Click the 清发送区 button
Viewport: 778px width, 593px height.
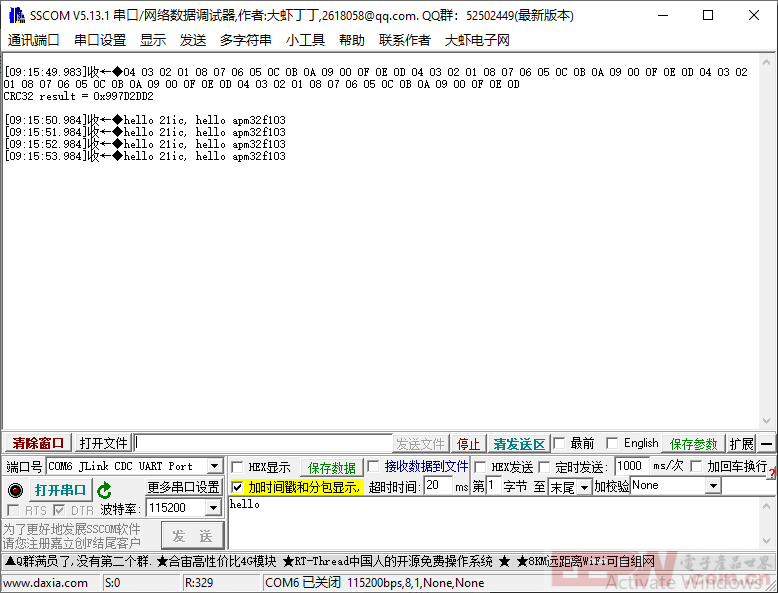(x=519, y=444)
